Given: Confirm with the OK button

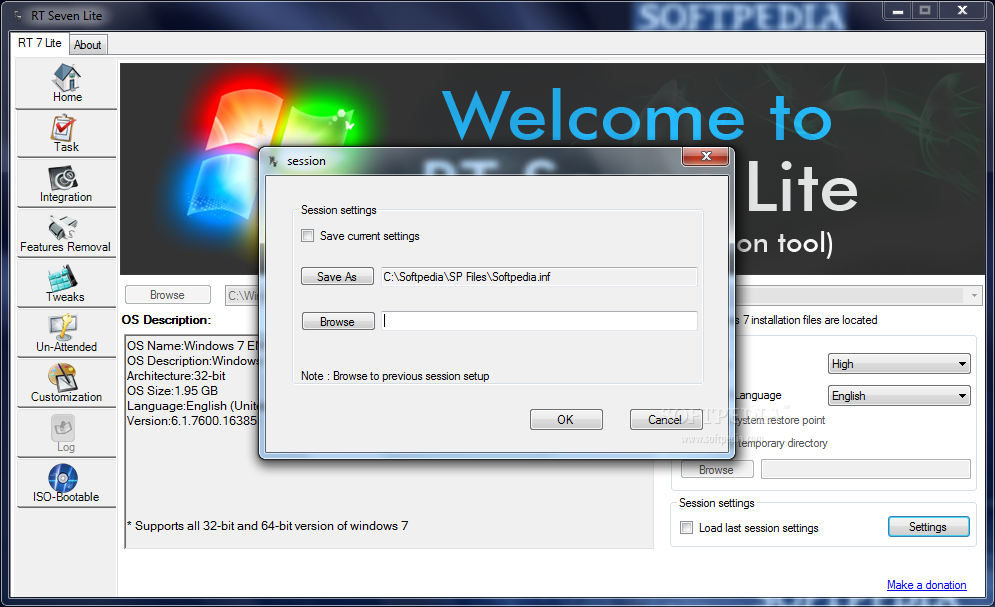Looking at the screenshot, I should (x=566, y=419).
